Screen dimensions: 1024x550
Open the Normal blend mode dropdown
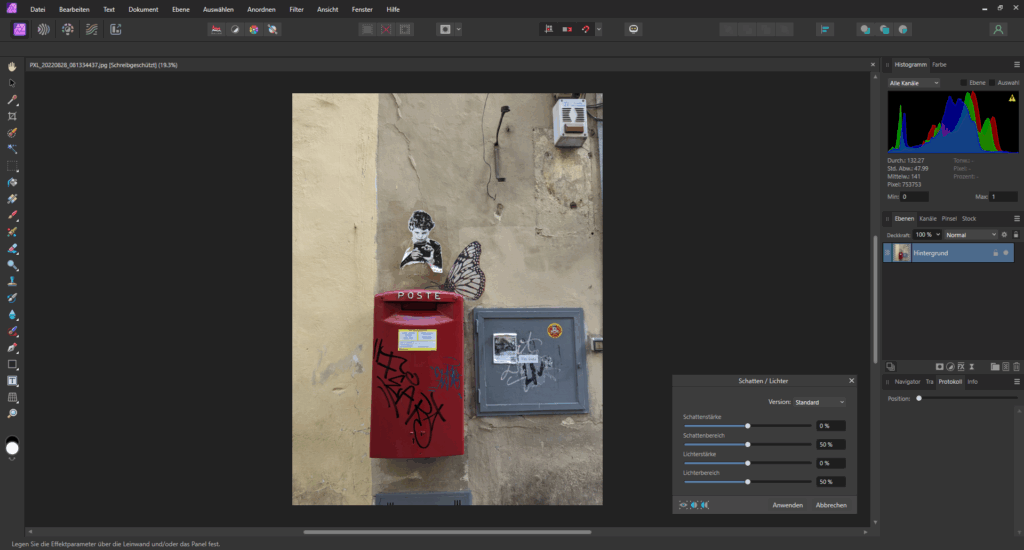[970, 235]
